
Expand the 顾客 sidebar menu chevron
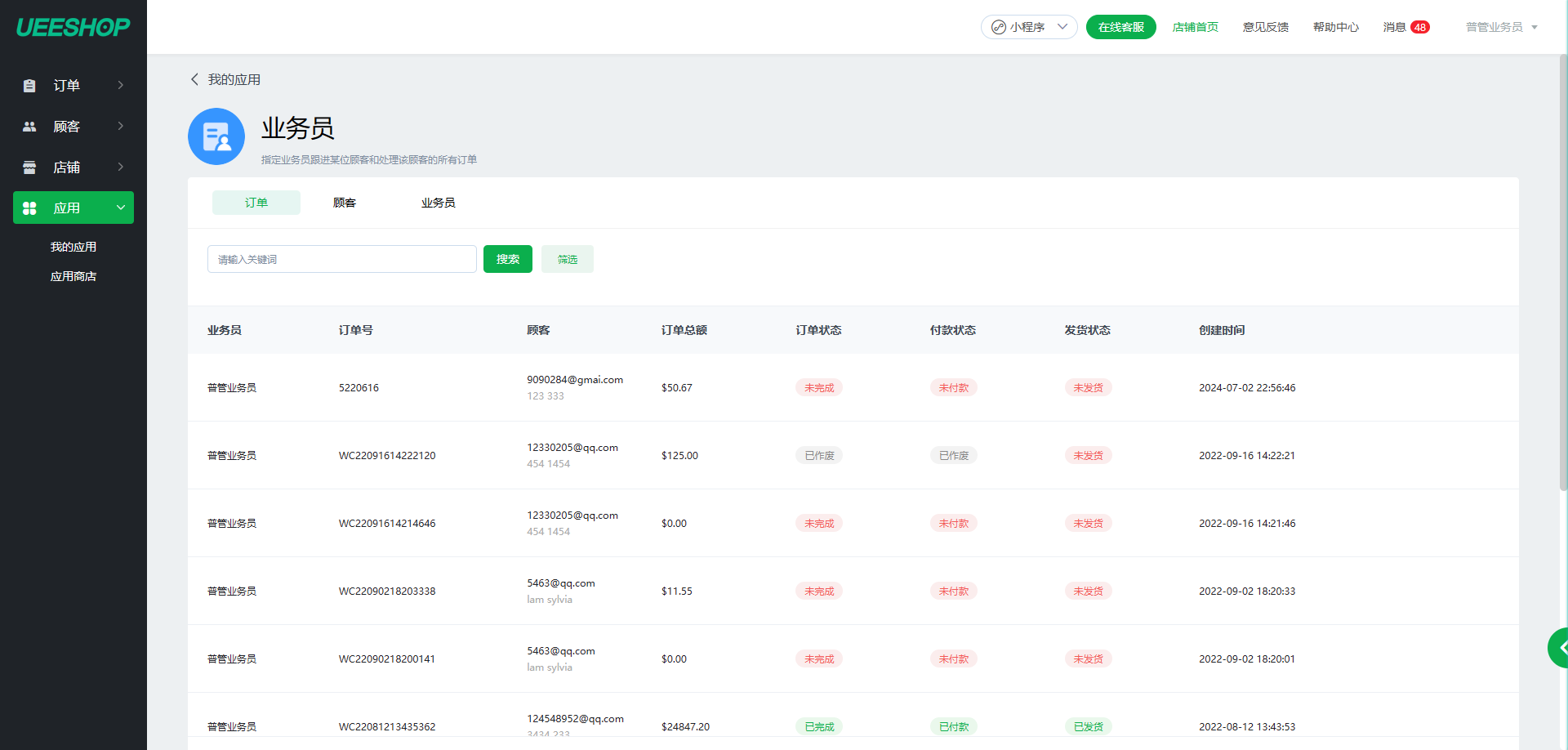tap(121, 126)
